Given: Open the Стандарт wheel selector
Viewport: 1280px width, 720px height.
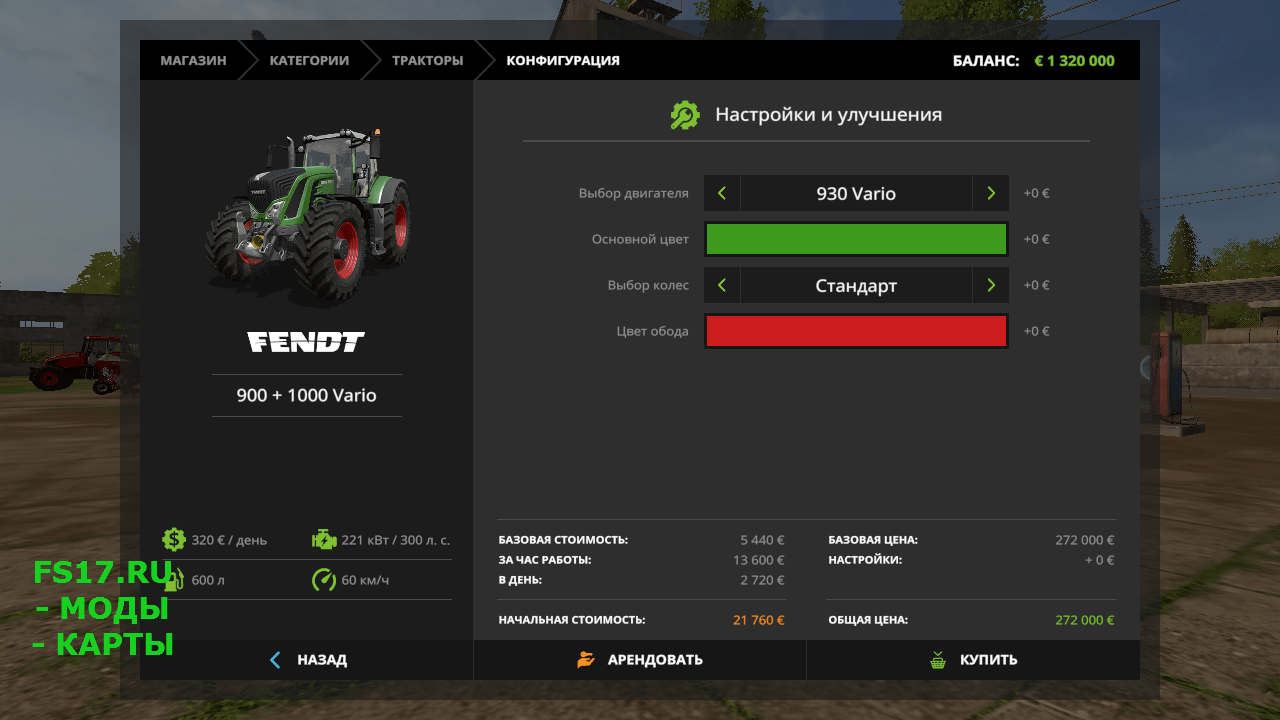Looking at the screenshot, I should [856, 285].
